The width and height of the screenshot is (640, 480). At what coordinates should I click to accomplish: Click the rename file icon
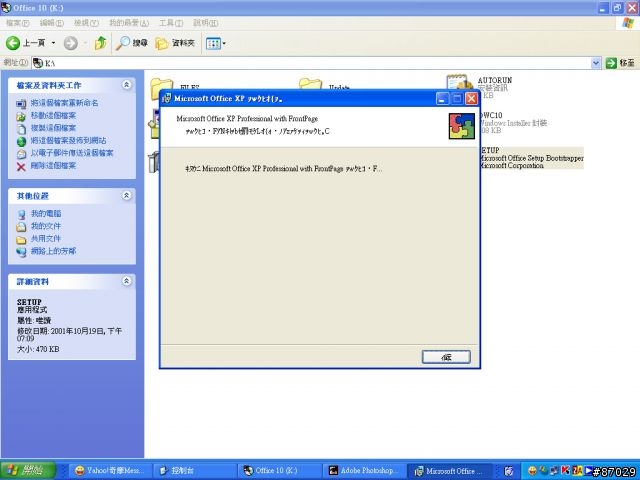pos(21,104)
